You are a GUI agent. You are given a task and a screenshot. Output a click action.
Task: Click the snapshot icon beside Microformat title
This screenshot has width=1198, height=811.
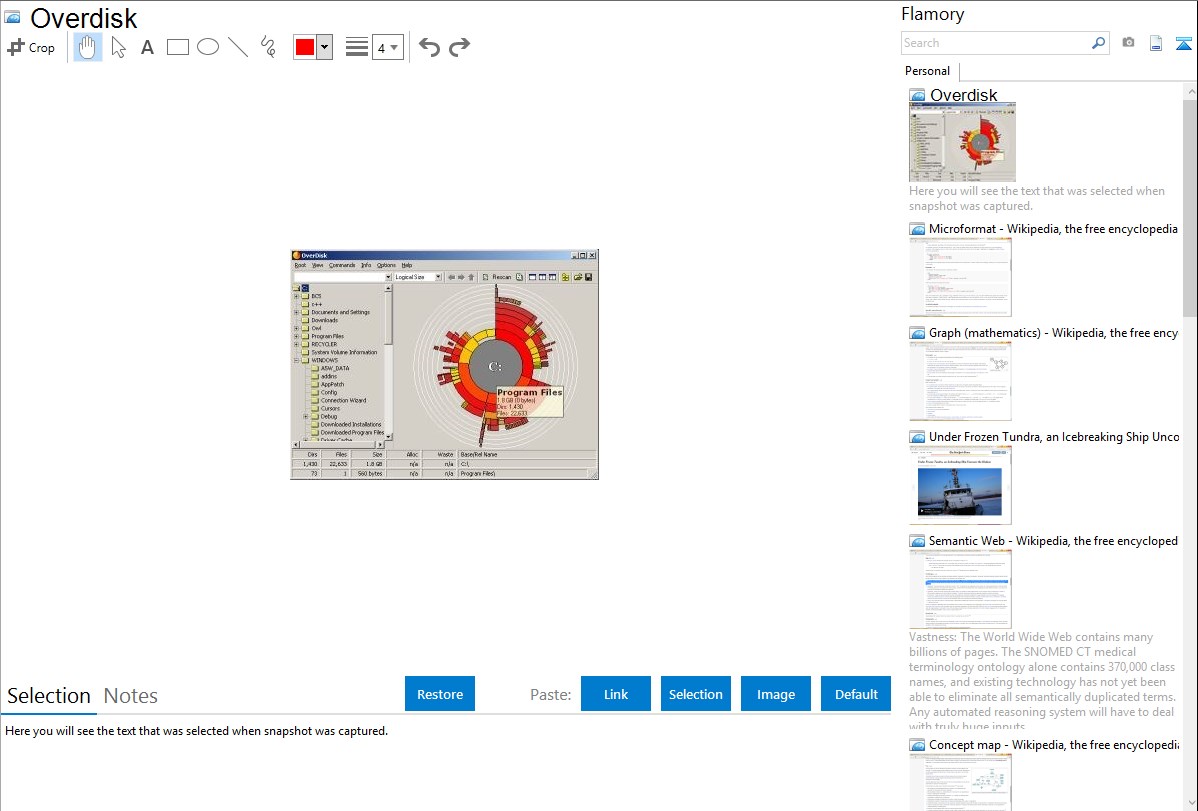point(917,229)
